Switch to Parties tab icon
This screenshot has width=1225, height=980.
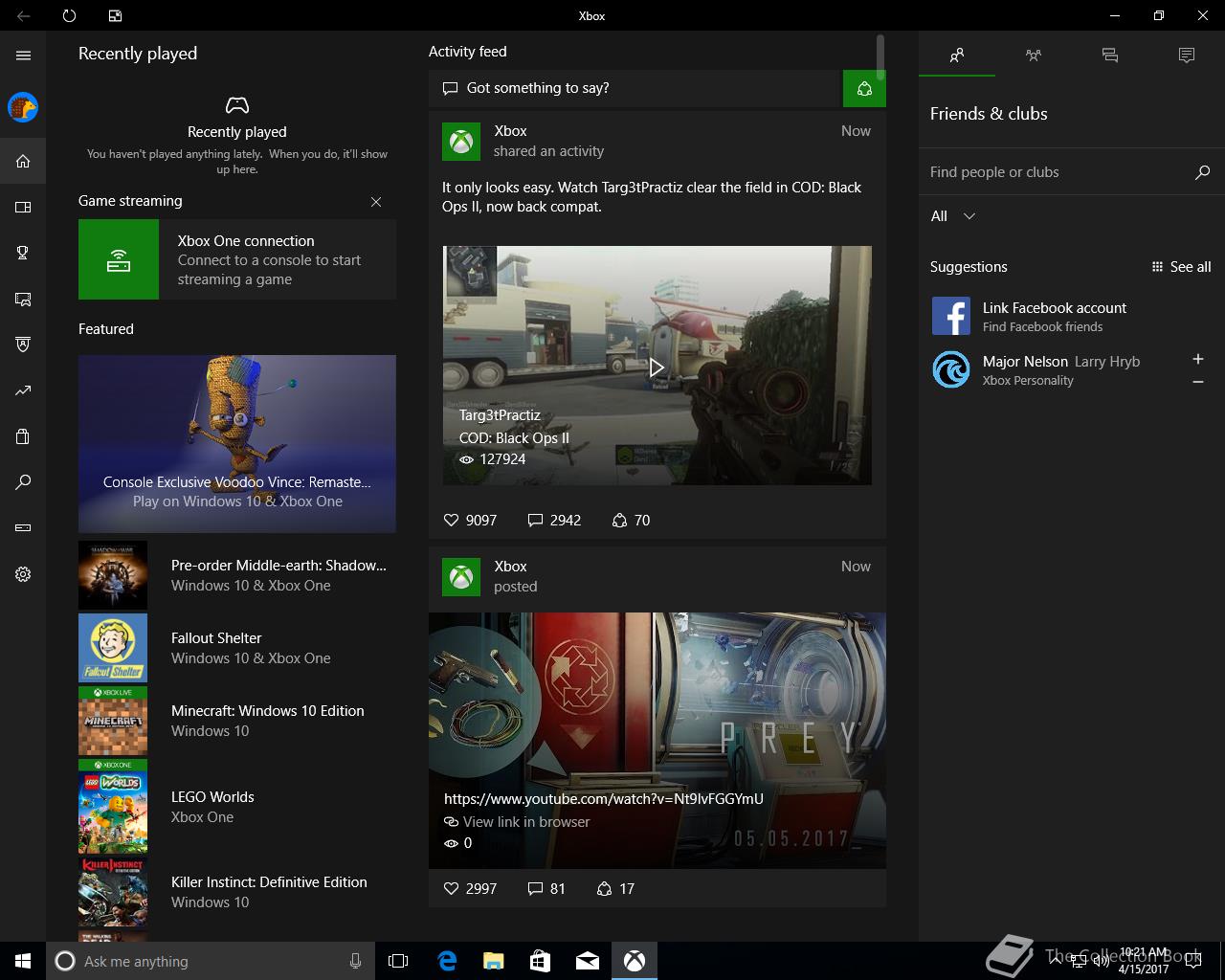coord(1034,56)
